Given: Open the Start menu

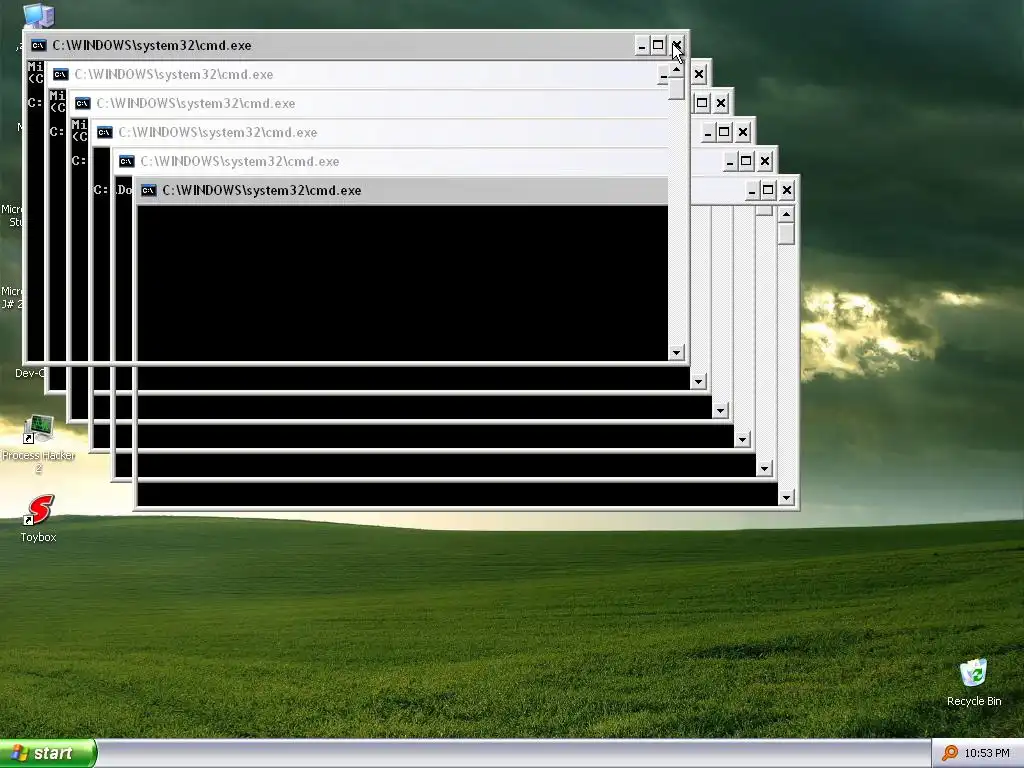Looking at the screenshot, I should pos(48,753).
